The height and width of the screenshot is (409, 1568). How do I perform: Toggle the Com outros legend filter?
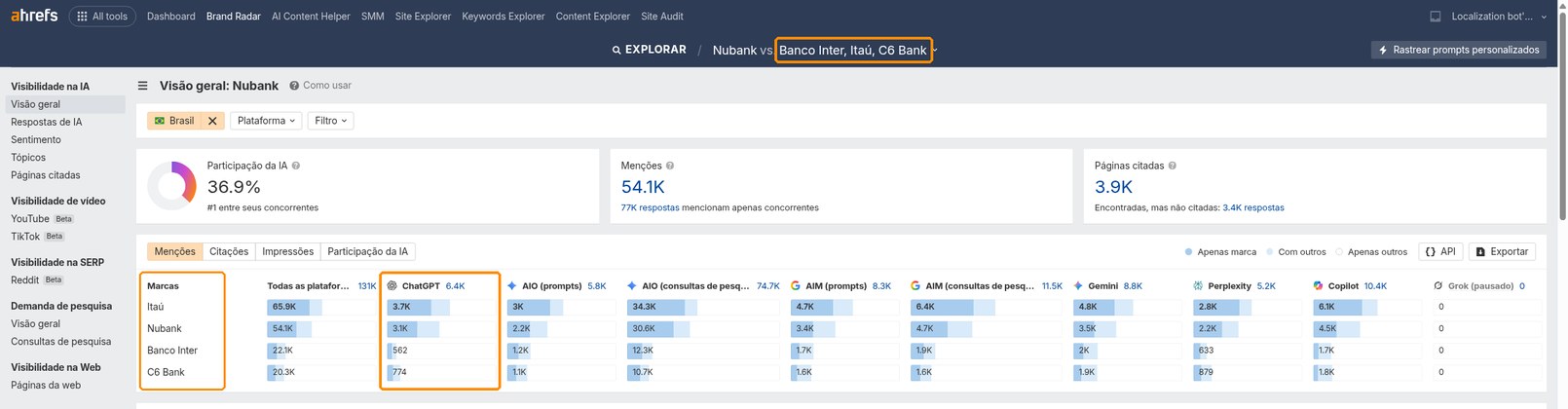tap(1296, 252)
